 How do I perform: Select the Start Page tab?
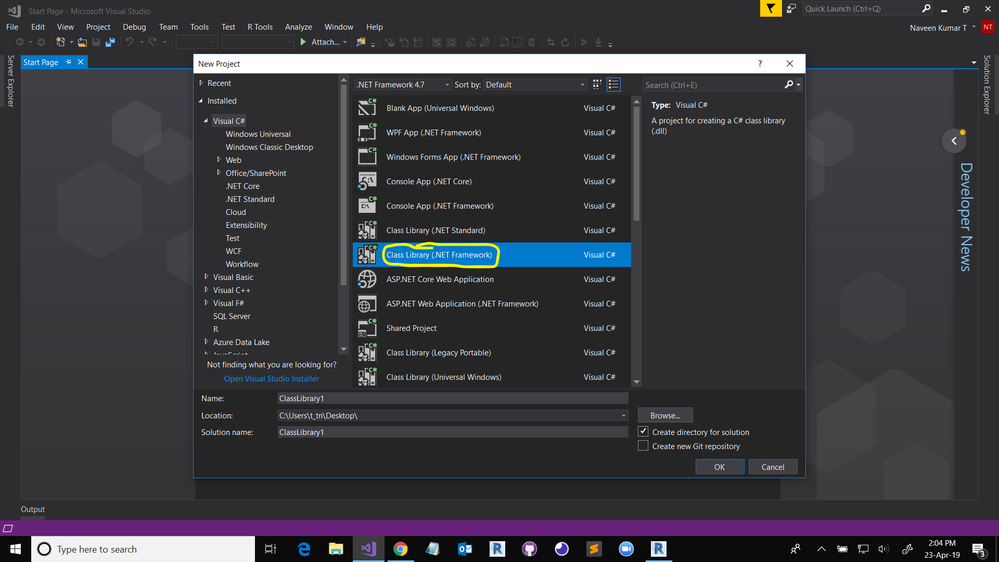(x=41, y=62)
